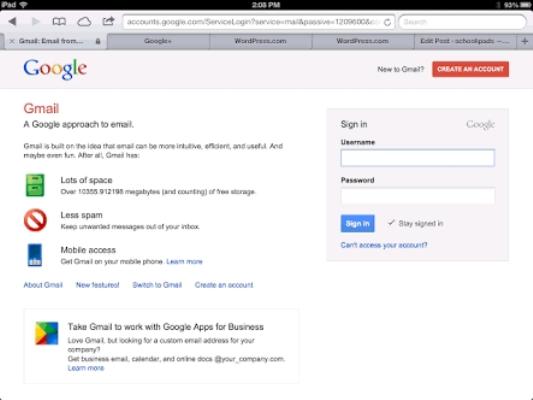Open the bookmarks book icon

pyautogui.click(x=59, y=22)
